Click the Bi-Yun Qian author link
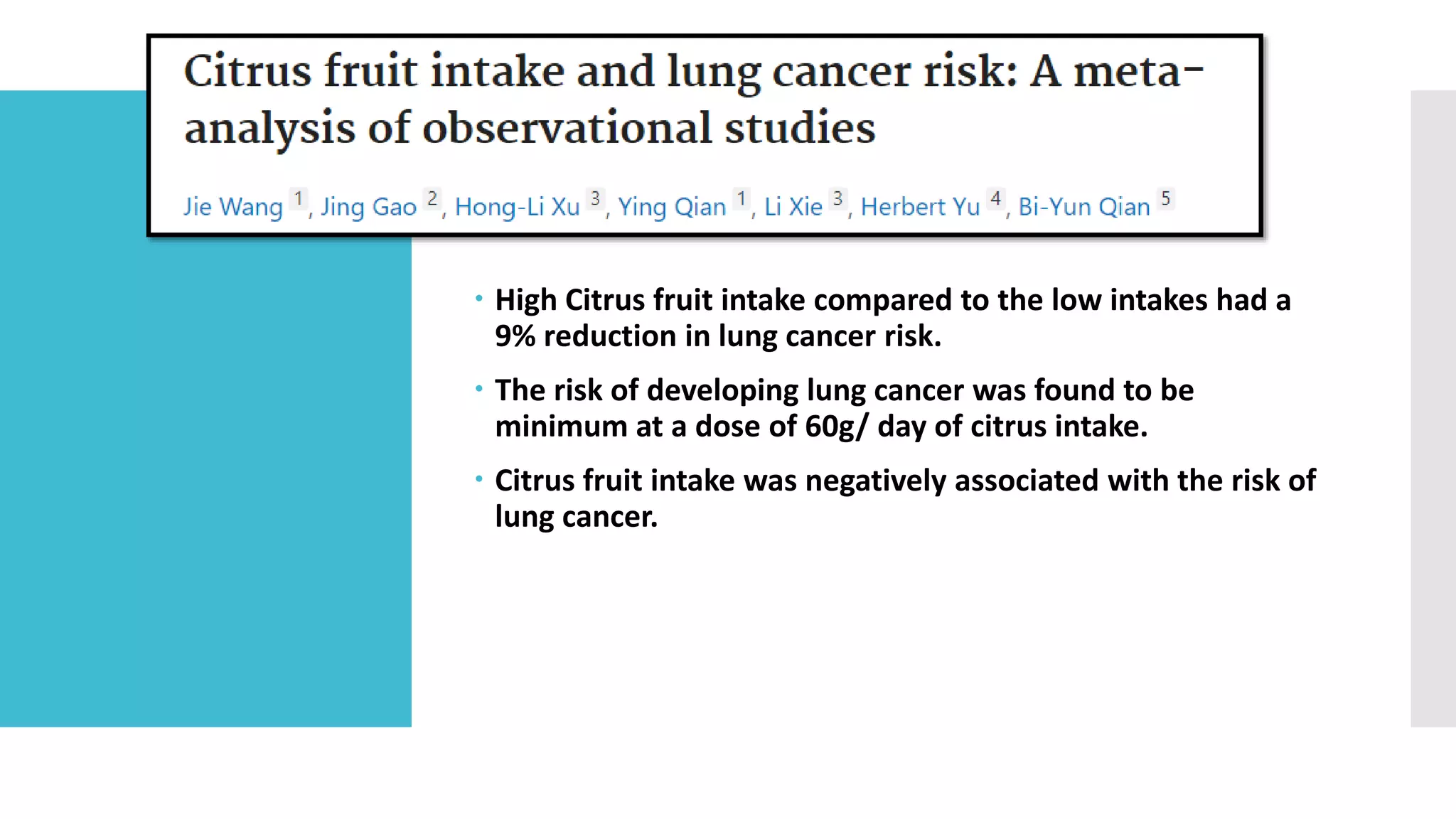The height and width of the screenshot is (819, 1456). [1083, 207]
